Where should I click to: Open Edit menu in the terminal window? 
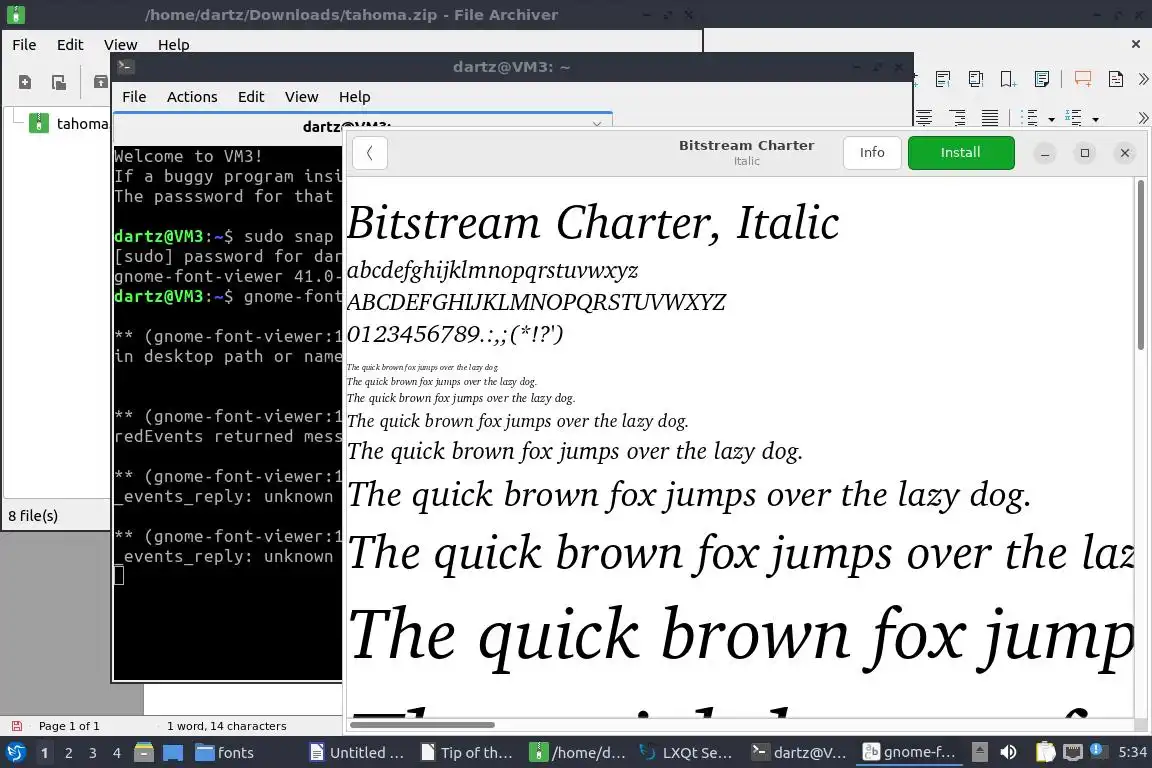coord(251,97)
